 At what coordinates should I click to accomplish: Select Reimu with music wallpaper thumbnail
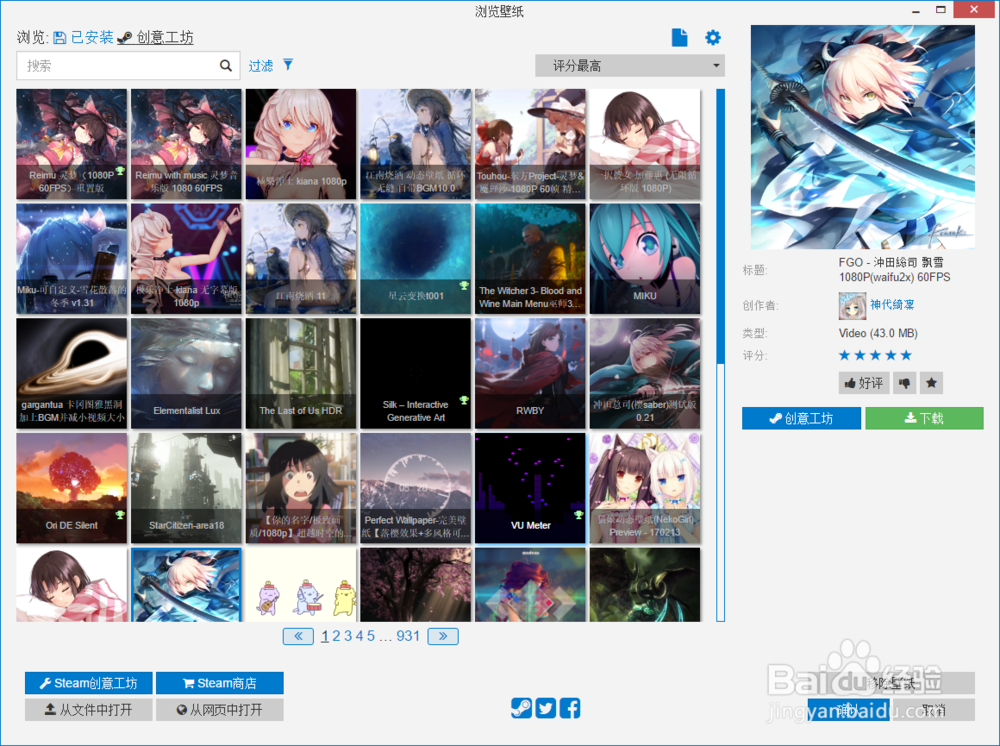pyautogui.click(x=186, y=144)
